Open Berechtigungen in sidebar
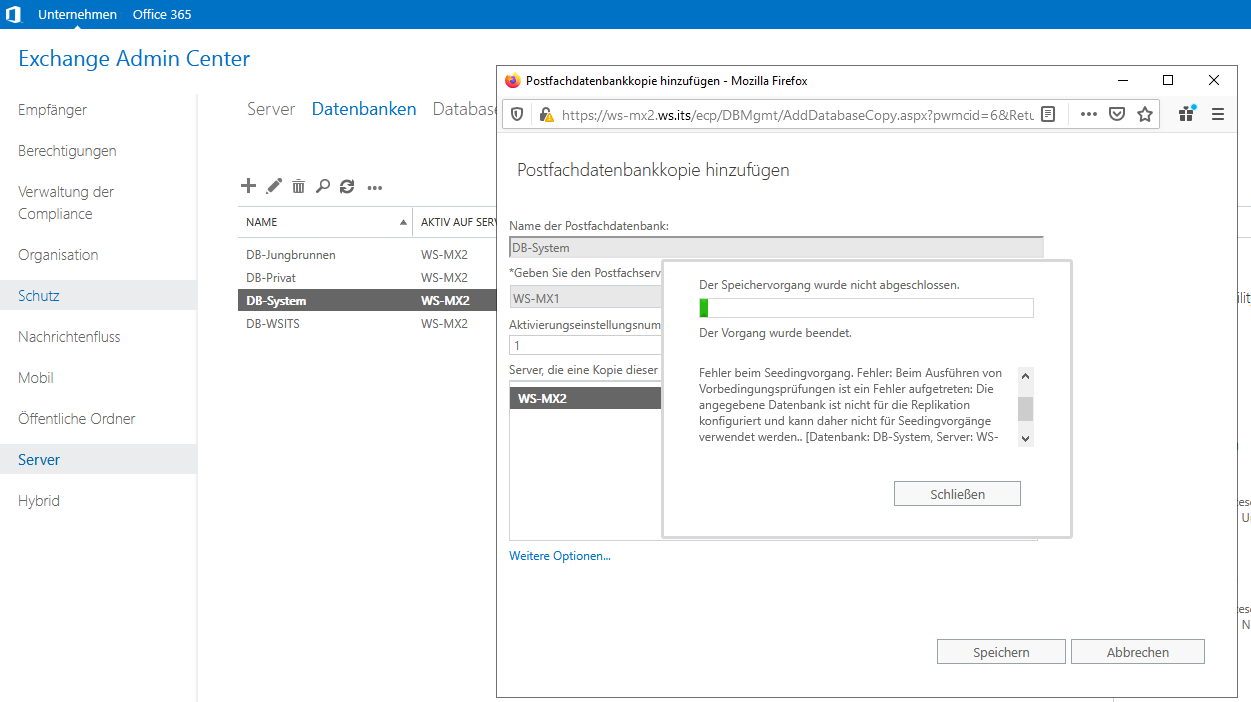The image size is (1251, 702). pos(67,151)
